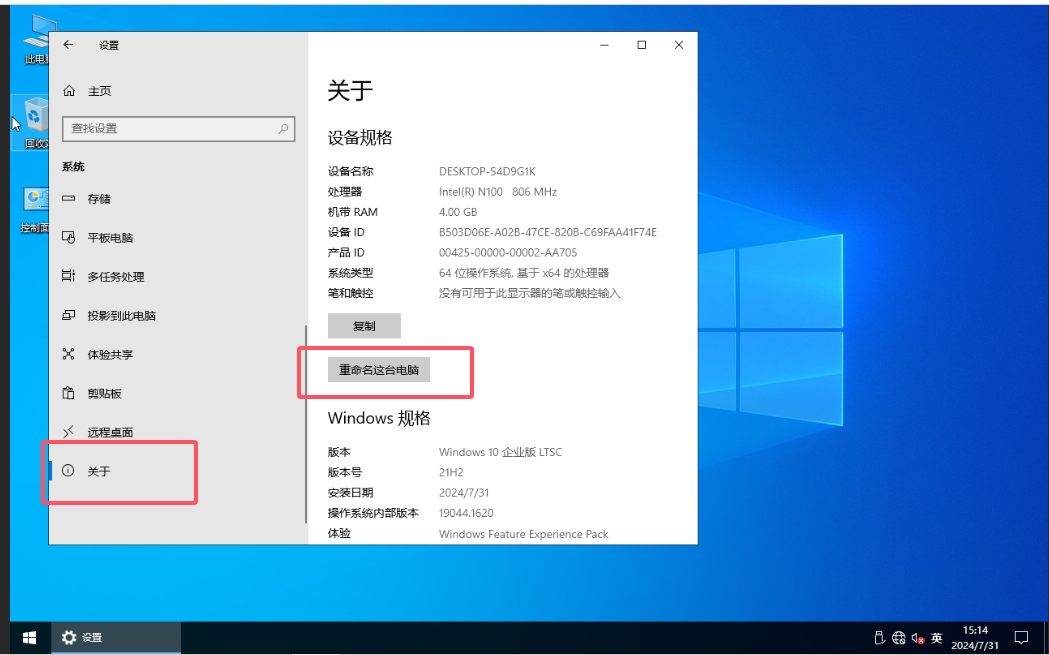This screenshot has width=1049, height=655.
Task: Click the 英 input language indicator
Action: click(x=937, y=637)
